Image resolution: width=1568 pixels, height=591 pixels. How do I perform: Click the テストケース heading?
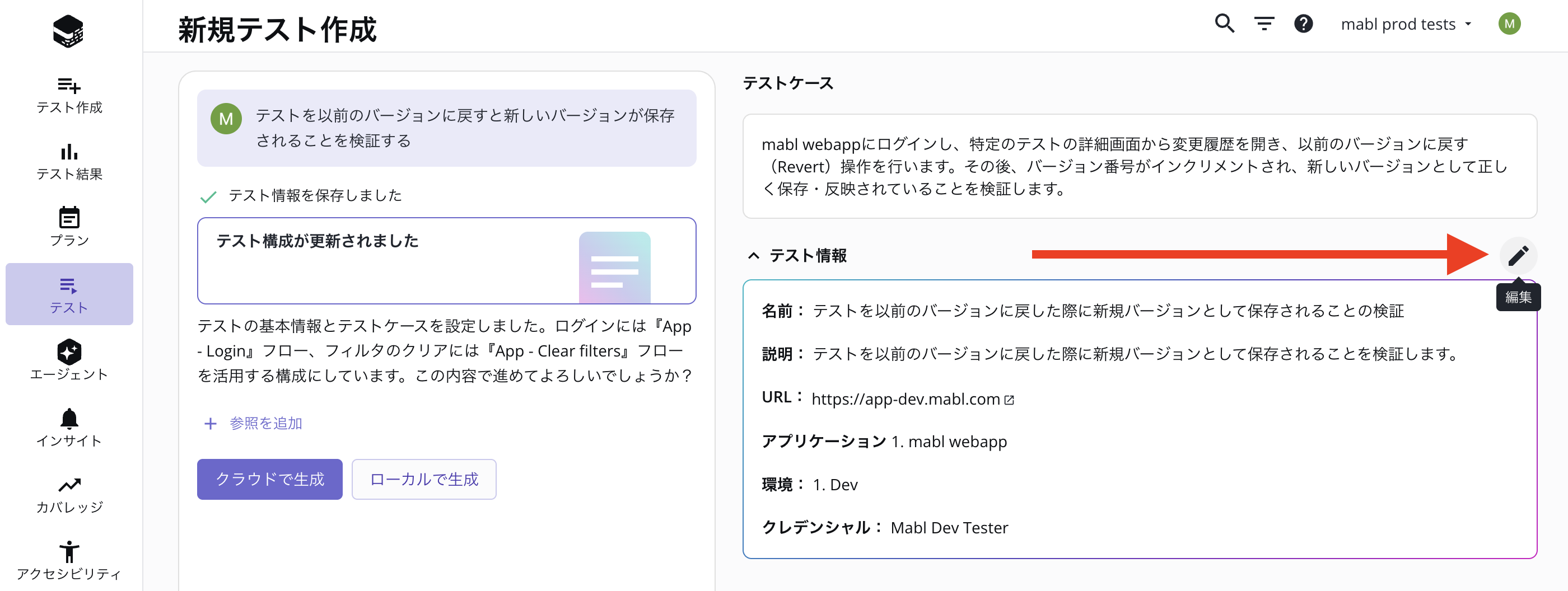click(788, 83)
